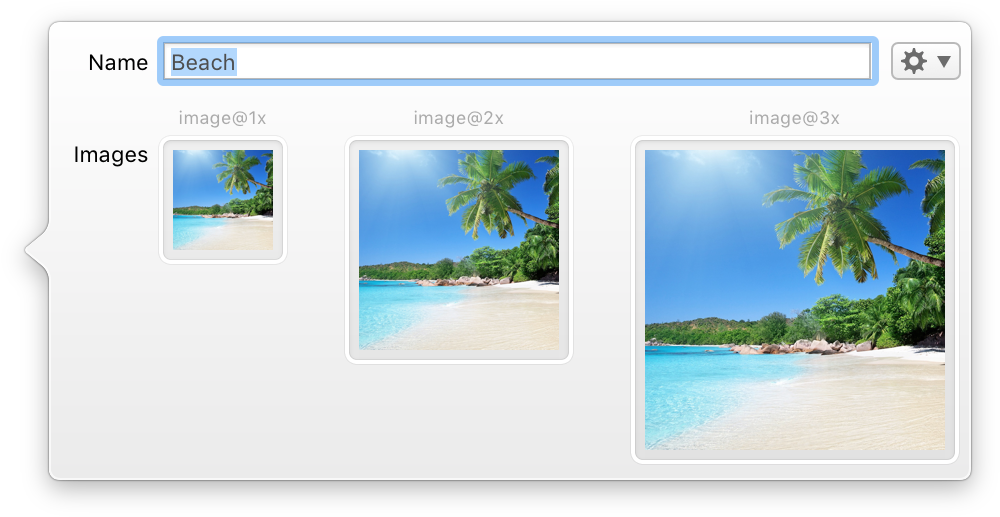1000x517 pixels.
Task: Click the highlighted Beach text
Action: [203, 62]
